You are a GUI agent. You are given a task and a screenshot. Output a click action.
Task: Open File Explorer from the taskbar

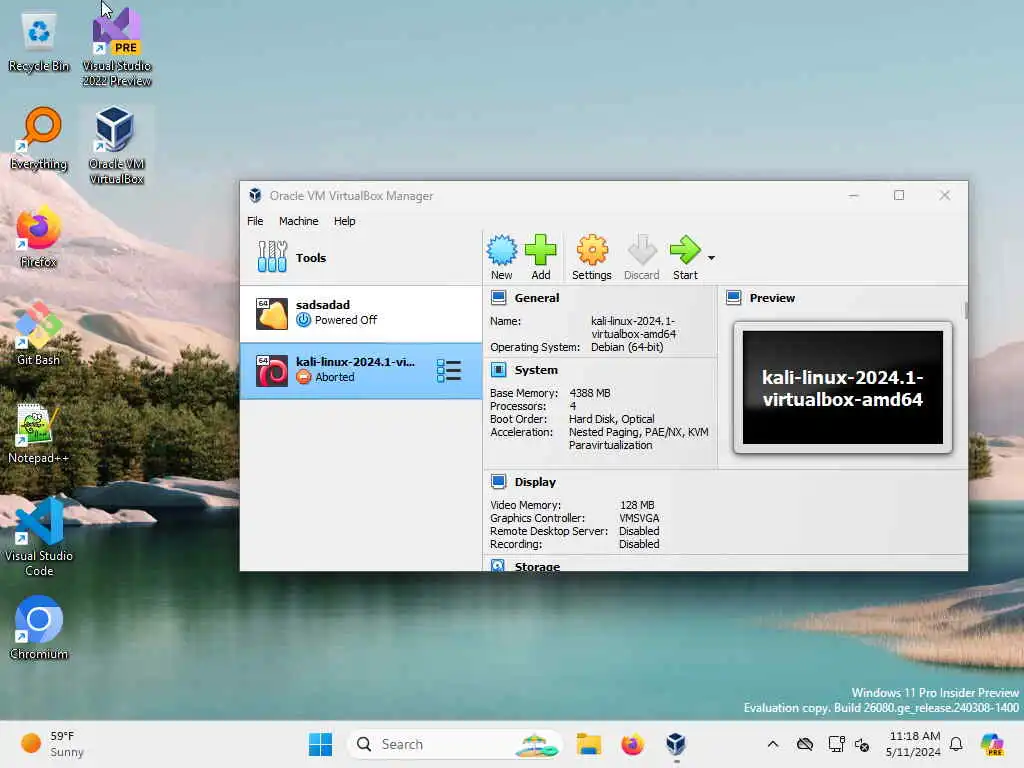pos(588,744)
